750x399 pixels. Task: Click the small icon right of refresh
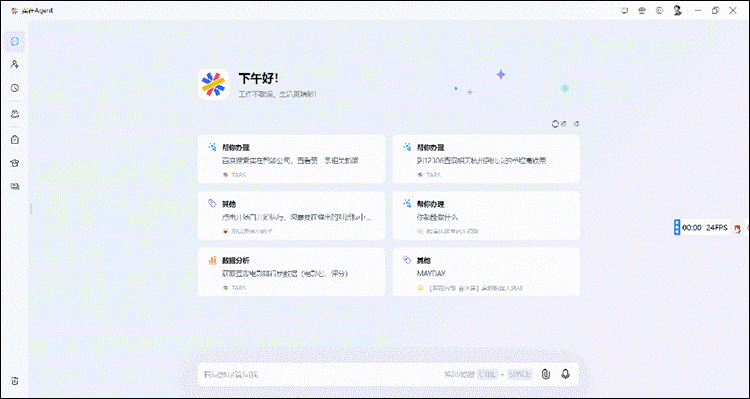tap(576, 124)
